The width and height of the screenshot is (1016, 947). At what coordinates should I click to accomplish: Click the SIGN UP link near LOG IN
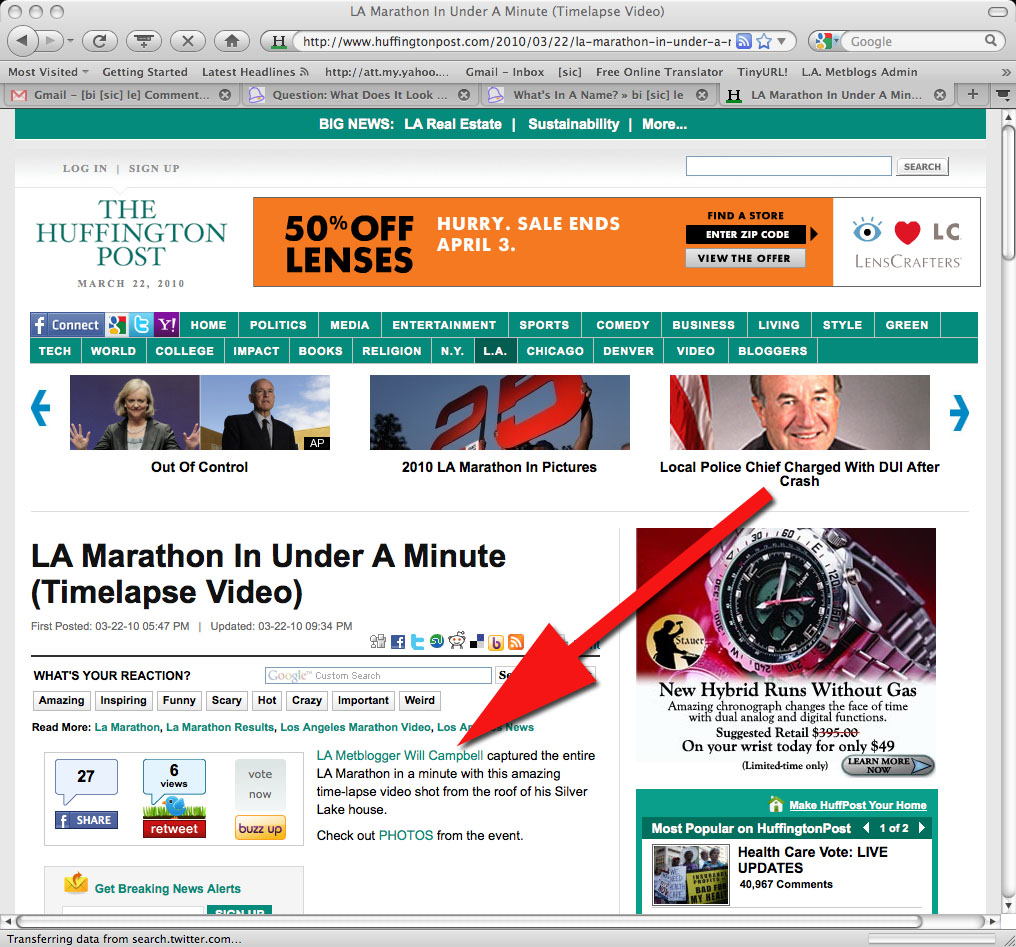[154, 168]
